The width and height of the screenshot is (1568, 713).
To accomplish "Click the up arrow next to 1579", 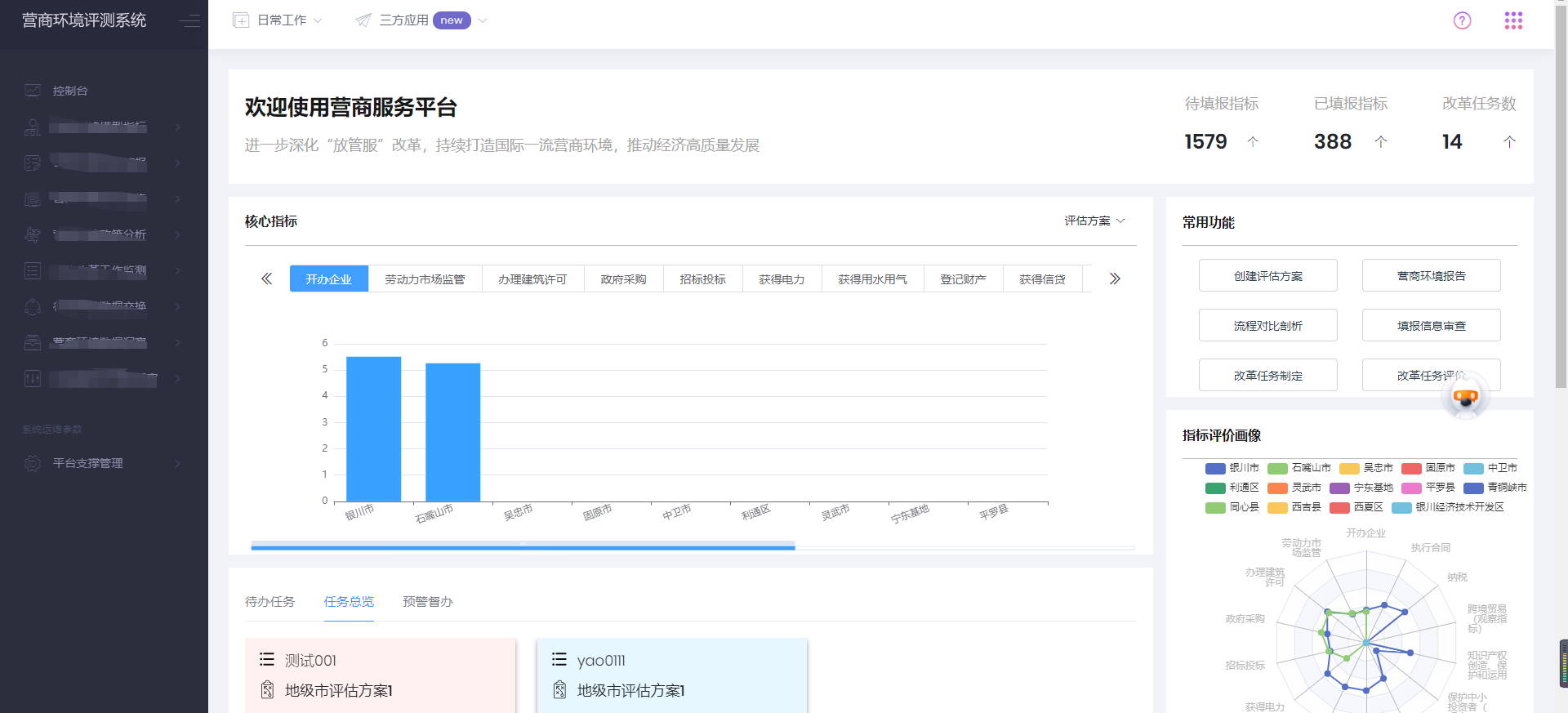I will click(1253, 141).
